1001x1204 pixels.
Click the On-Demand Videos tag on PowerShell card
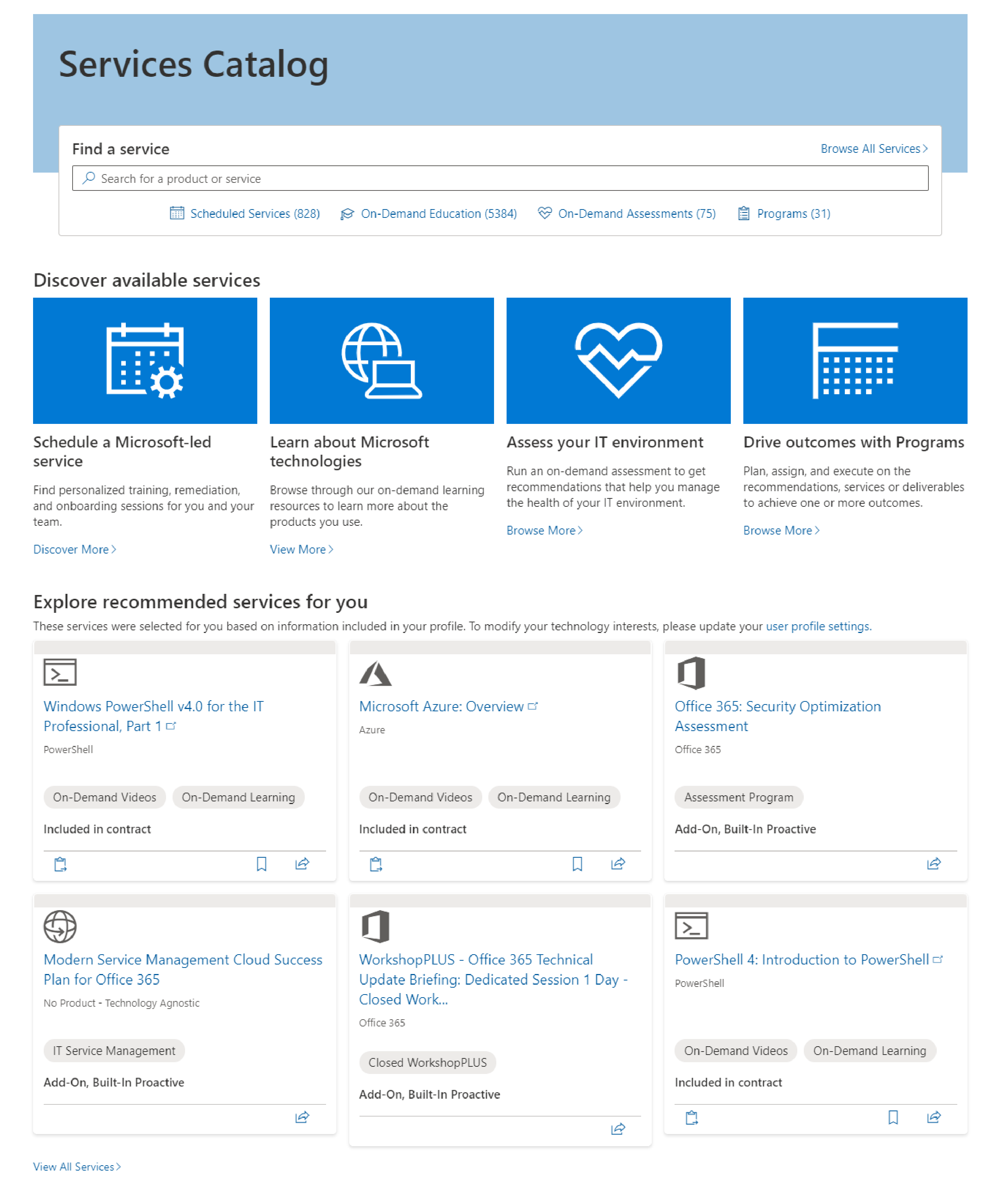coord(105,797)
